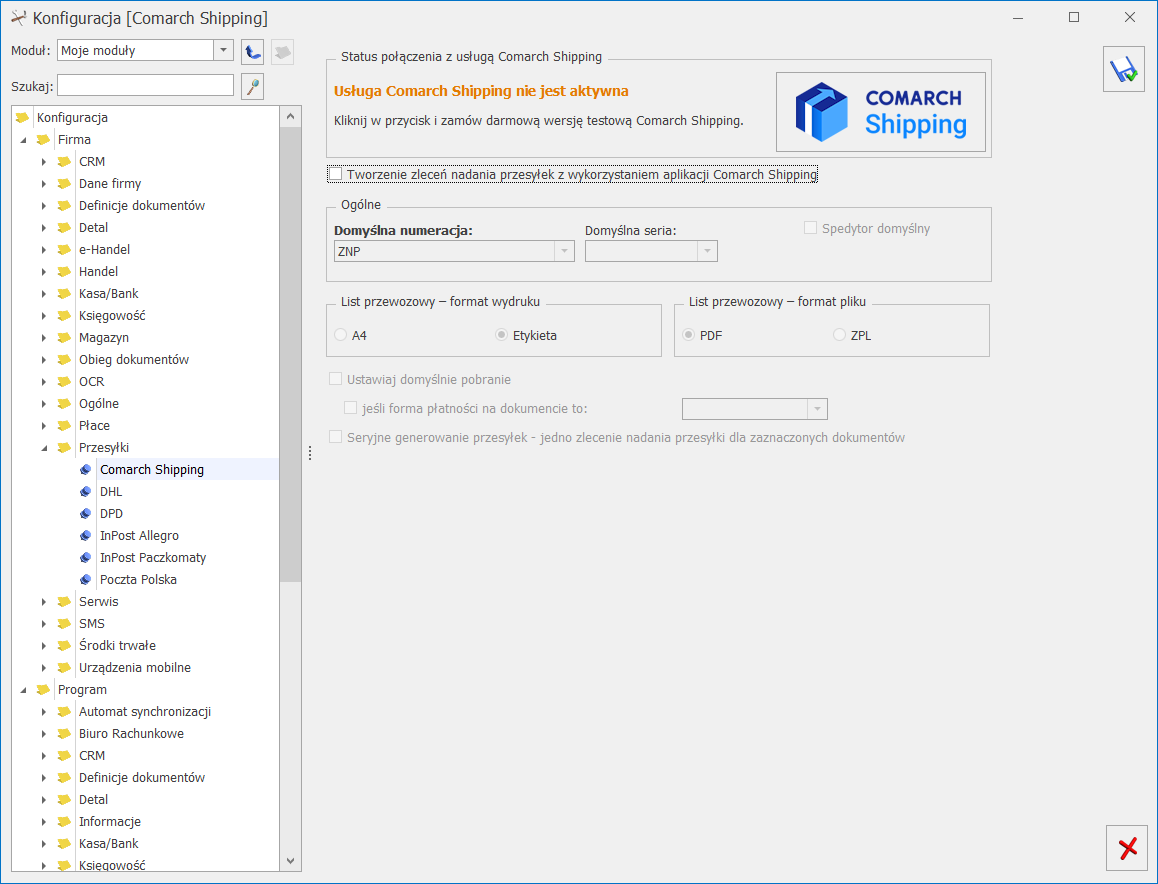
Task: Close the Konfiguracja window
Action: pos(1129,17)
